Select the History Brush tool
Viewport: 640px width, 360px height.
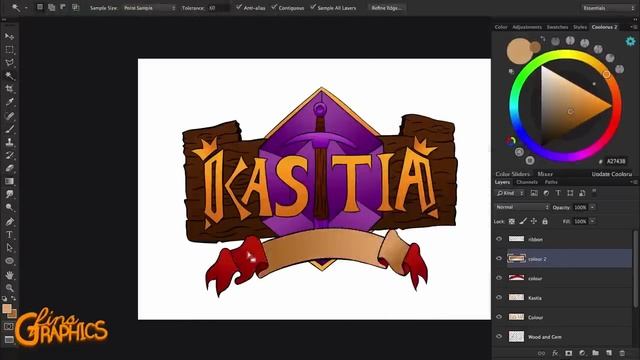point(9,155)
